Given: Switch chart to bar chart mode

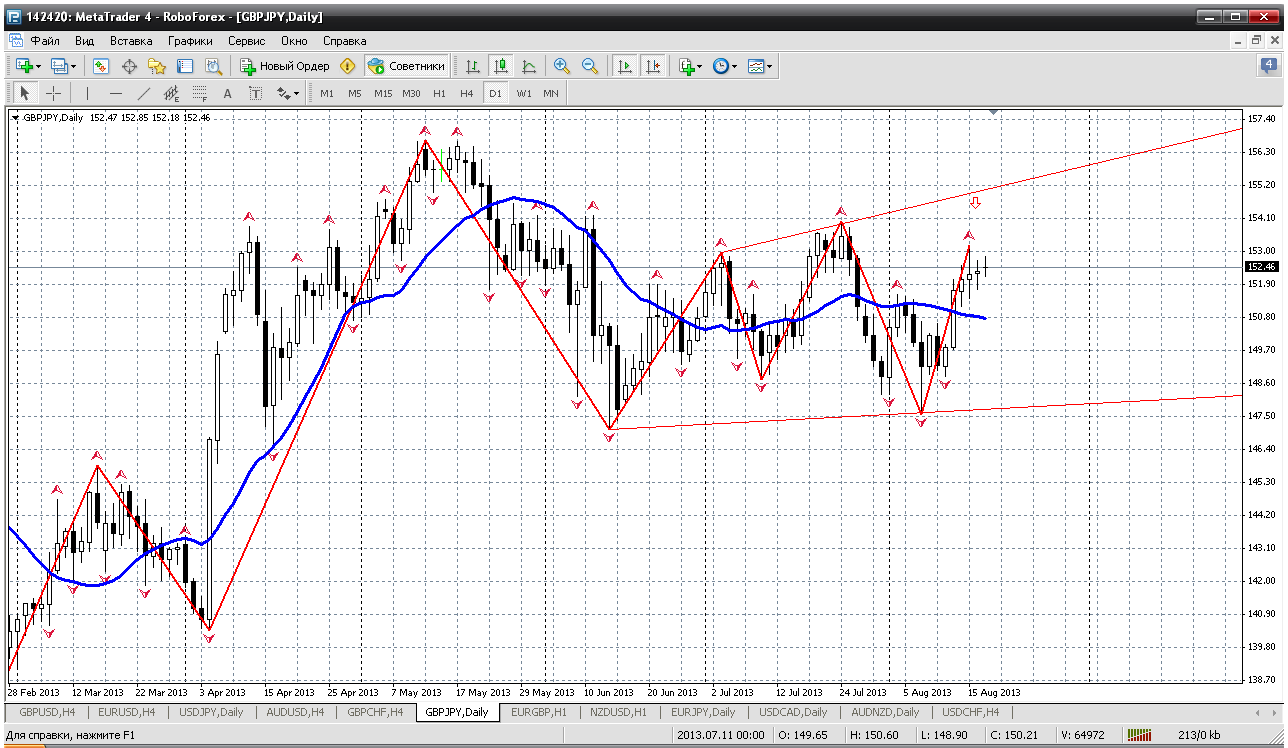Looking at the screenshot, I should tap(473, 66).
